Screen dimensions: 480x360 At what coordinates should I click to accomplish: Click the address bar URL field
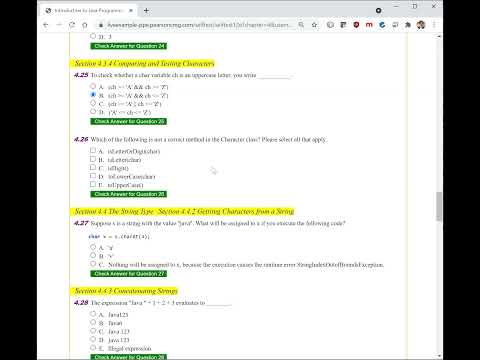(200, 25)
